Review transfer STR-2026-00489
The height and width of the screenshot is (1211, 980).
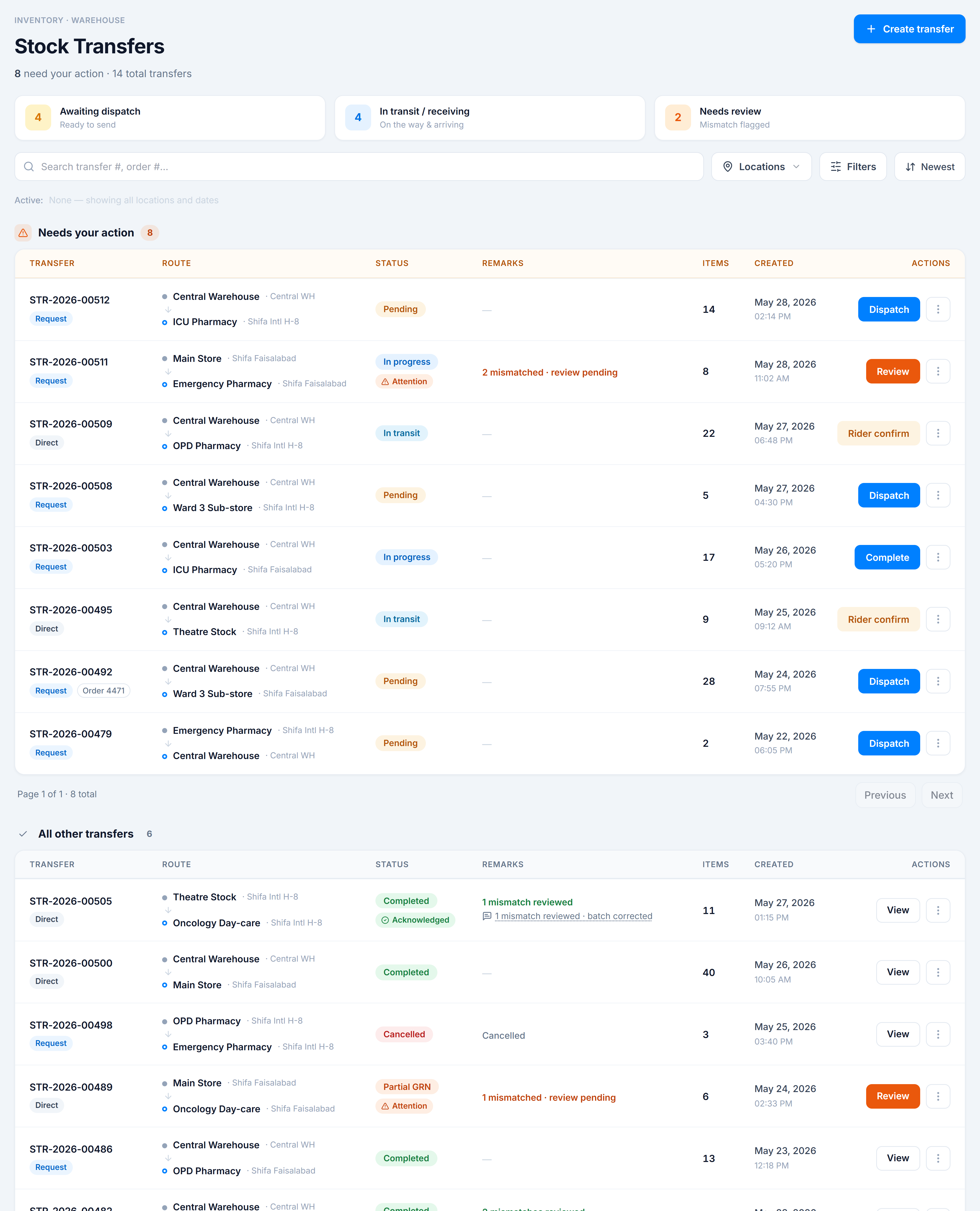point(893,1096)
